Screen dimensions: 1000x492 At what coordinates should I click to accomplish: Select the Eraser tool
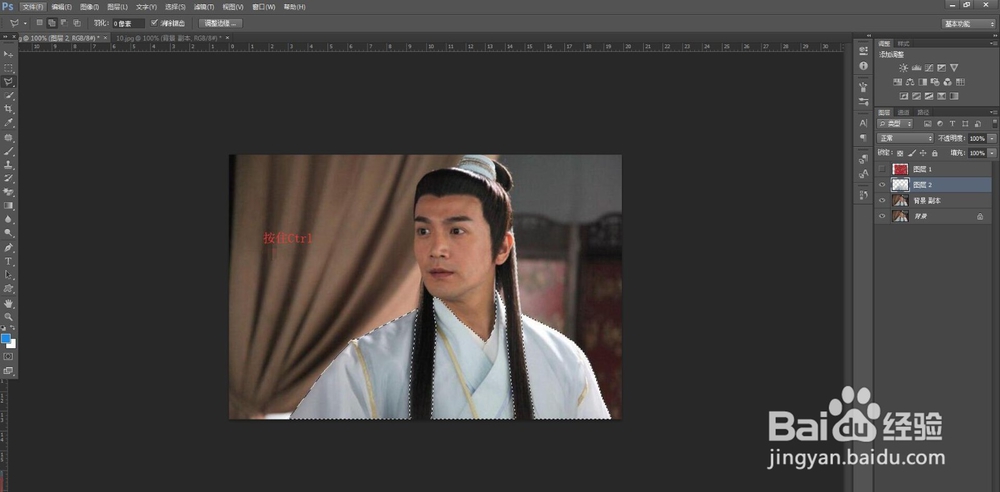[8, 192]
